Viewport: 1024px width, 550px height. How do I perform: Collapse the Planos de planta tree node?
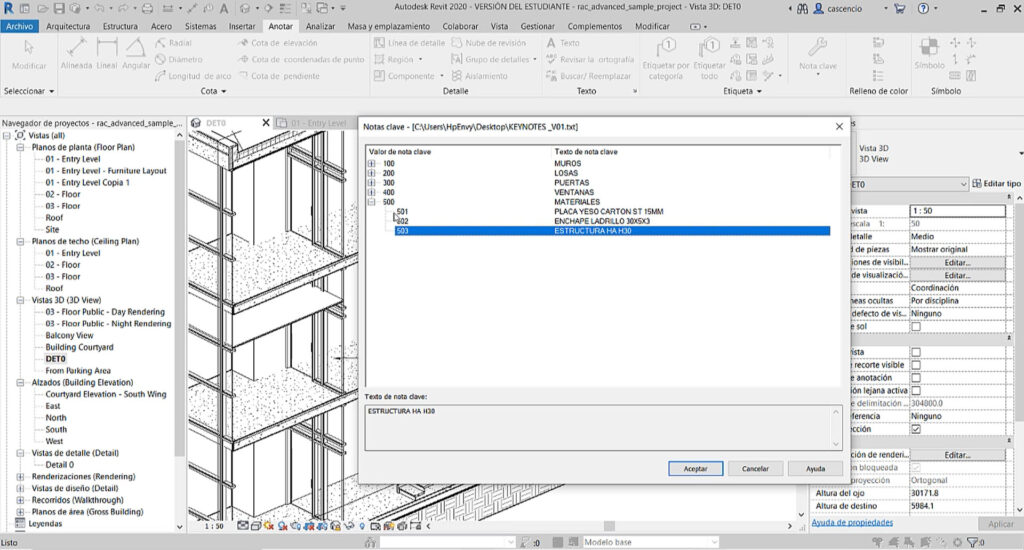pyautogui.click(x=21, y=147)
